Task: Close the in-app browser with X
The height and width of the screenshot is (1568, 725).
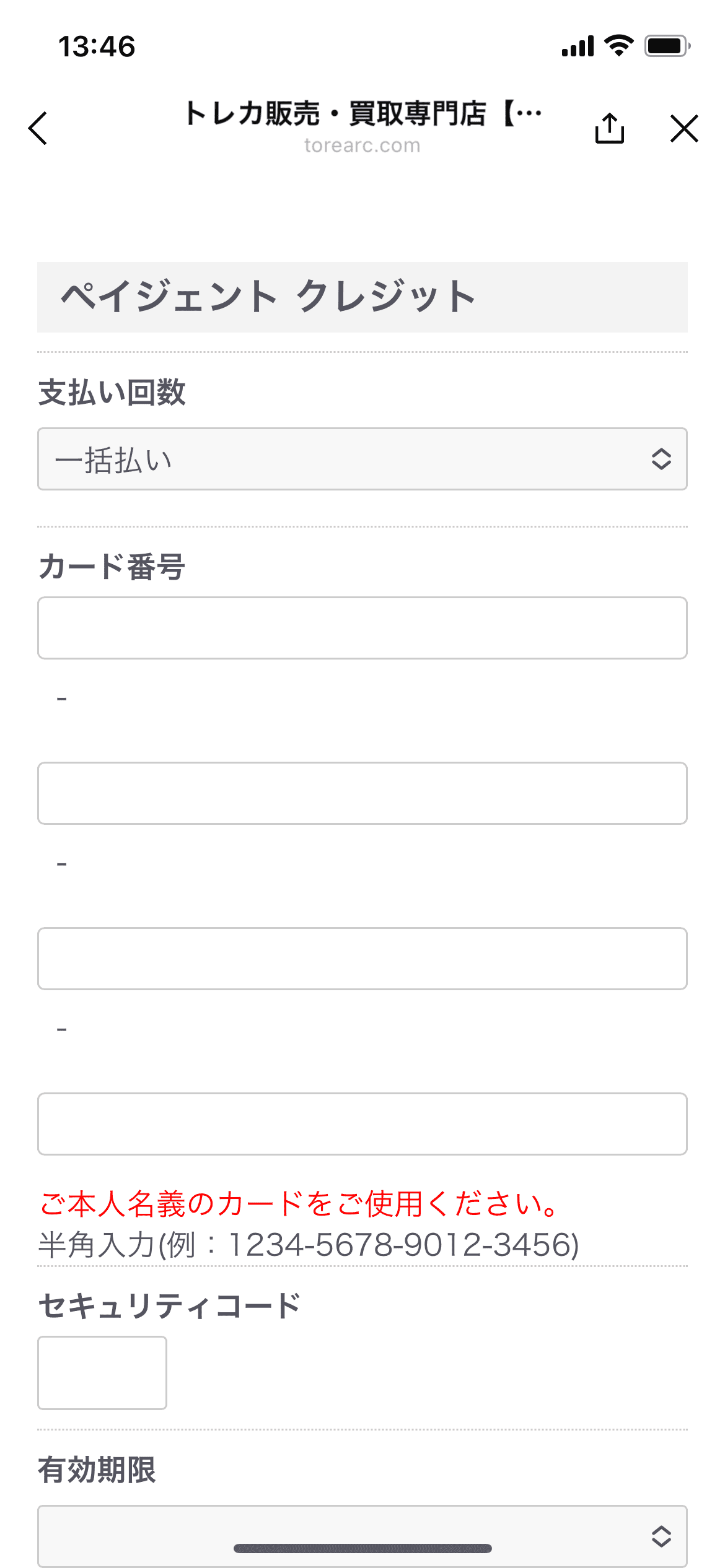Action: point(684,128)
